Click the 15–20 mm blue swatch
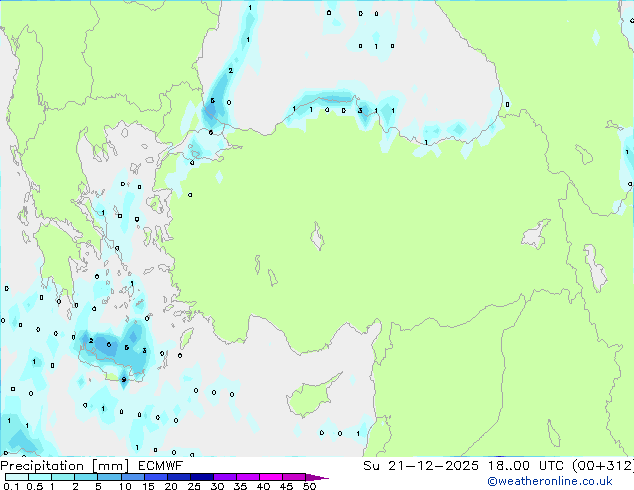The width and height of the screenshot is (634, 490). coord(156,477)
